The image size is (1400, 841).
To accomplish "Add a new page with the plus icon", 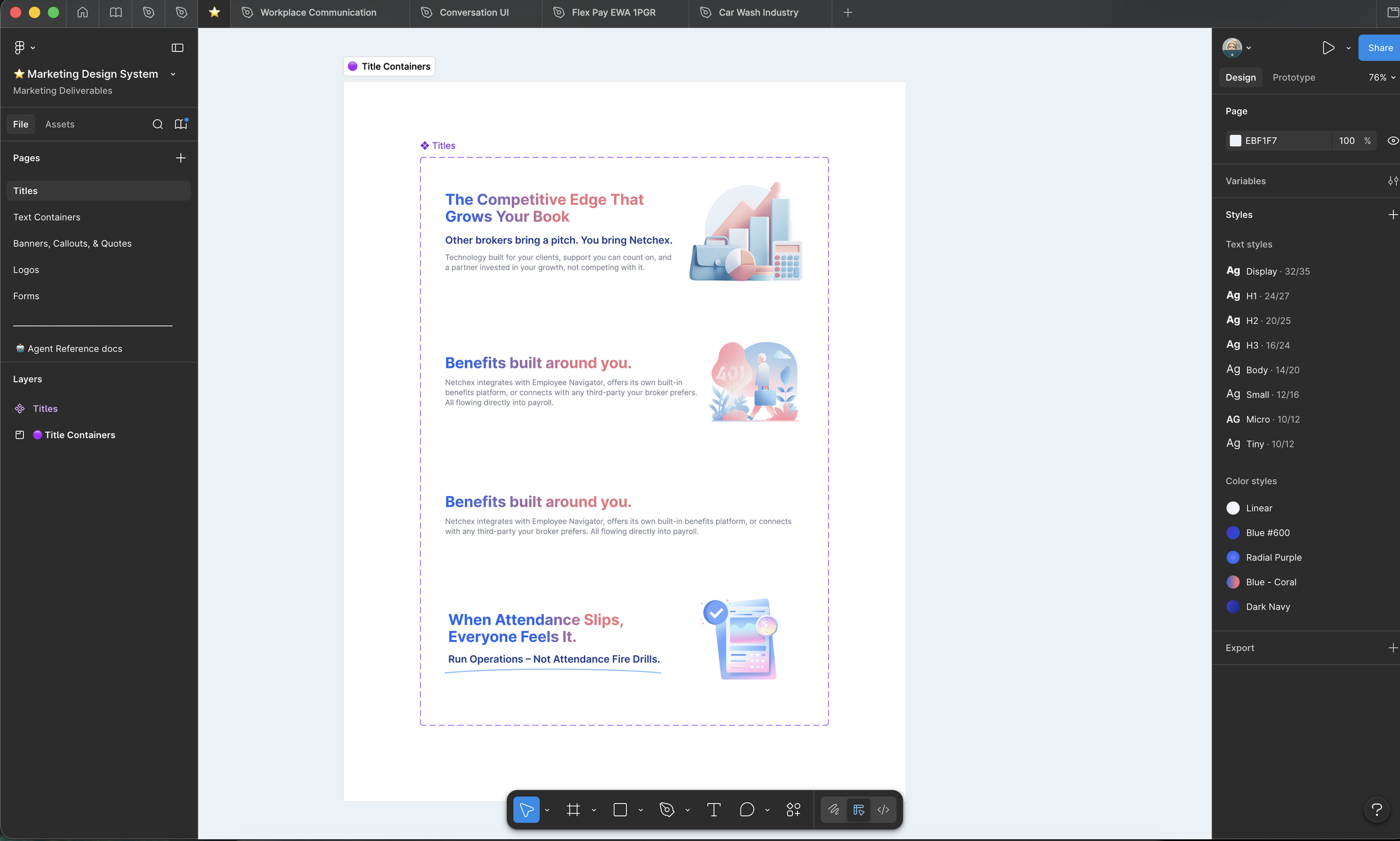I will coord(180,157).
